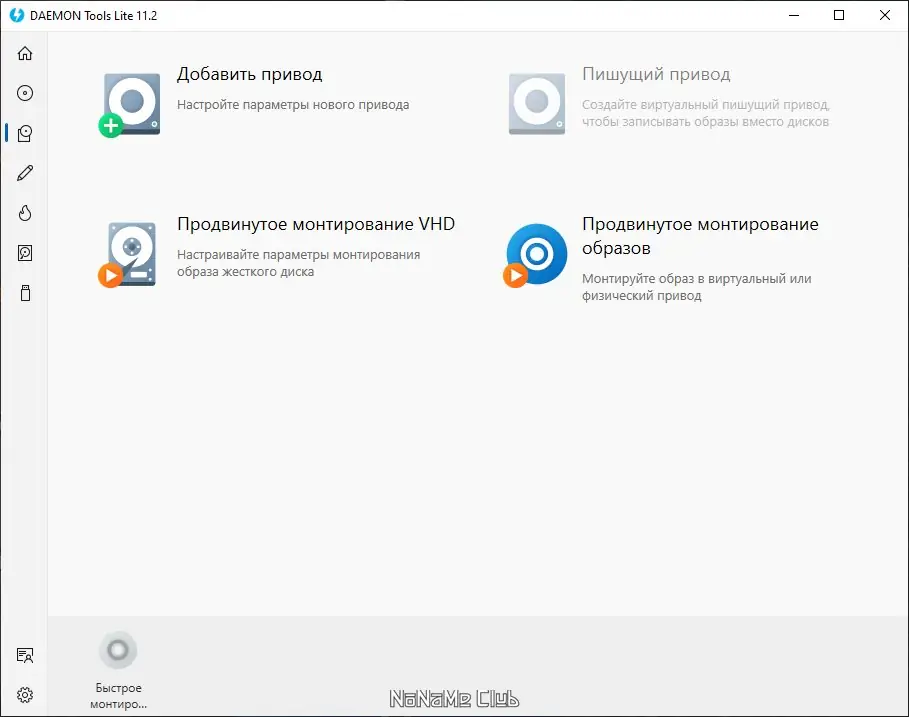Open the Burn flame icon in sidebar
This screenshot has height=717, width=909.
[25, 213]
